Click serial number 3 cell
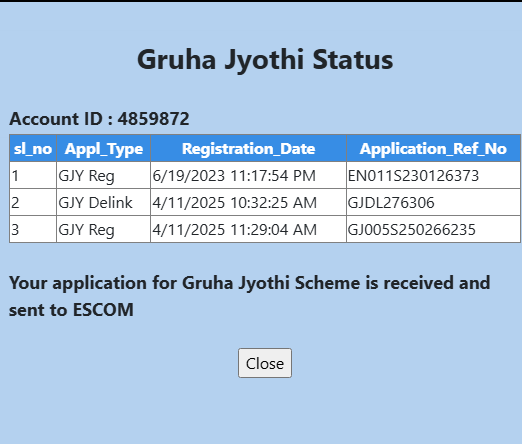The image size is (522, 444). pyautogui.click(x=33, y=229)
